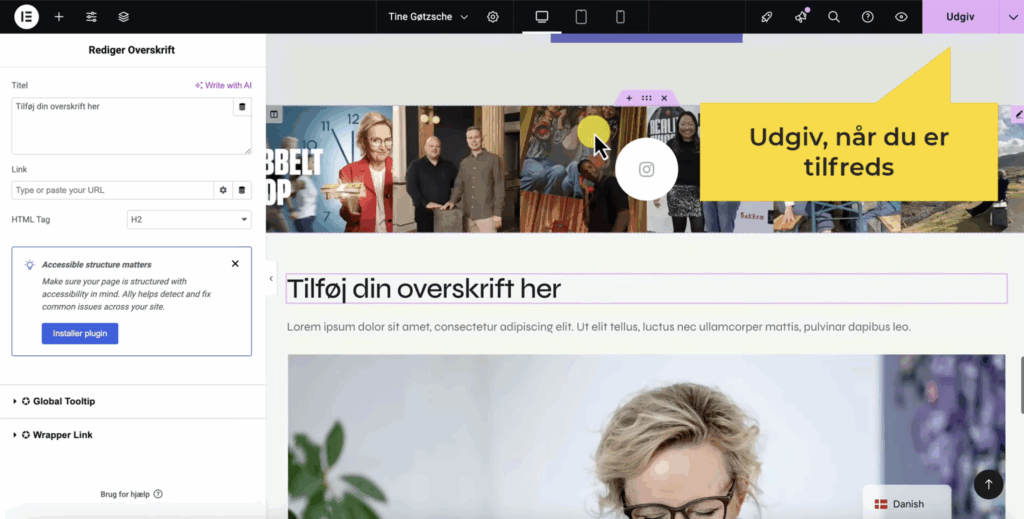Click the Link URL input field
The height and width of the screenshot is (519, 1024).
point(112,190)
